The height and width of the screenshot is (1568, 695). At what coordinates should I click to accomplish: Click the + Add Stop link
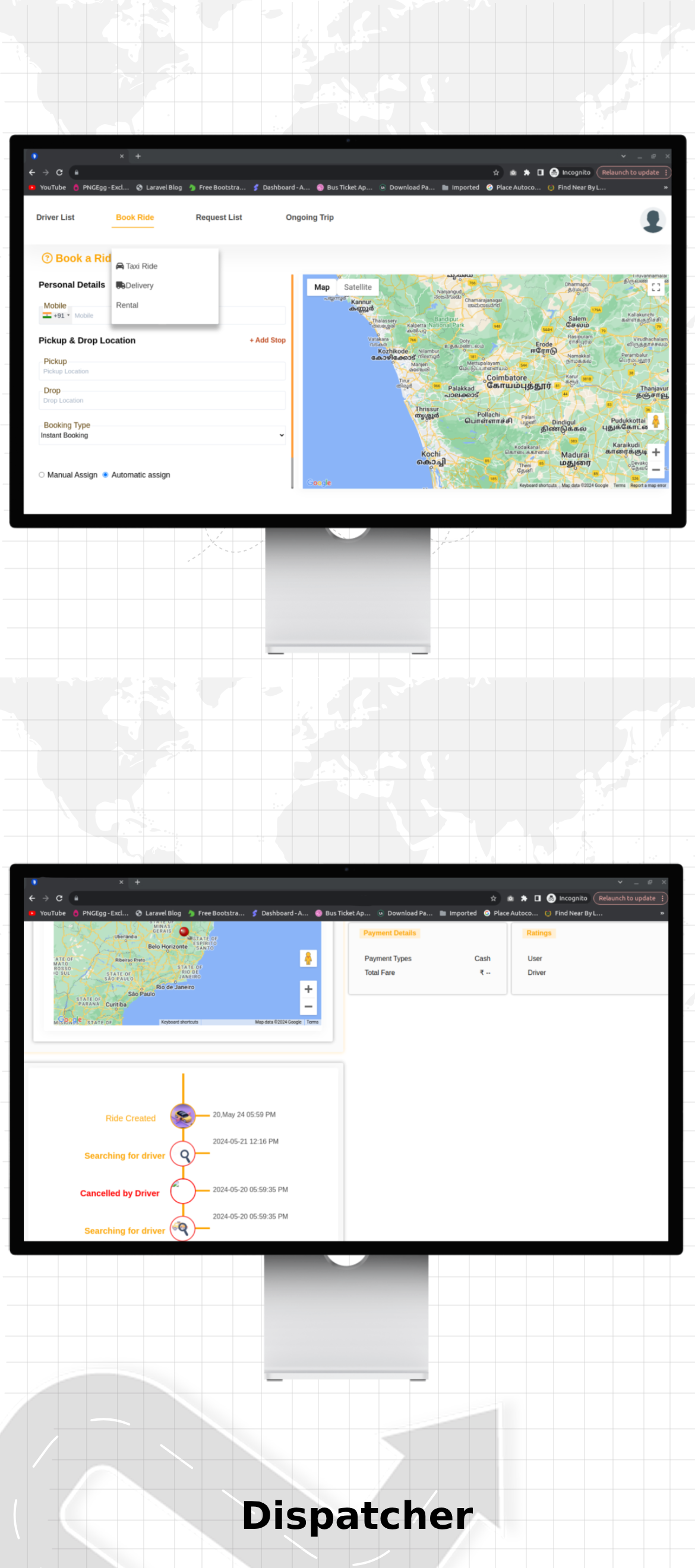point(267,340)
